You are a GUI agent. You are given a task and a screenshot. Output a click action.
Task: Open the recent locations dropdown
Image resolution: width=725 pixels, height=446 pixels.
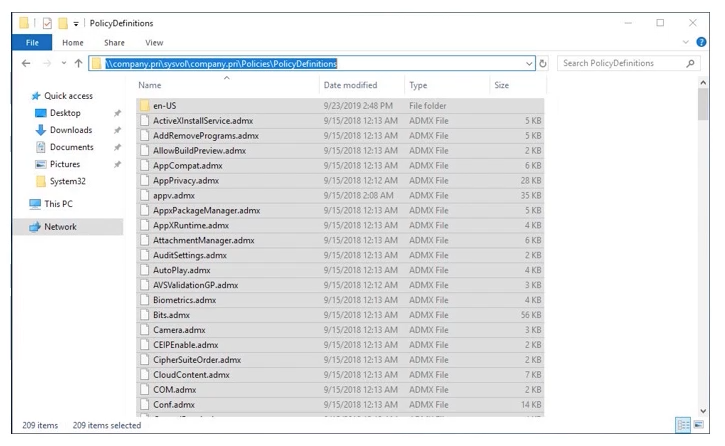coord(63,63)
